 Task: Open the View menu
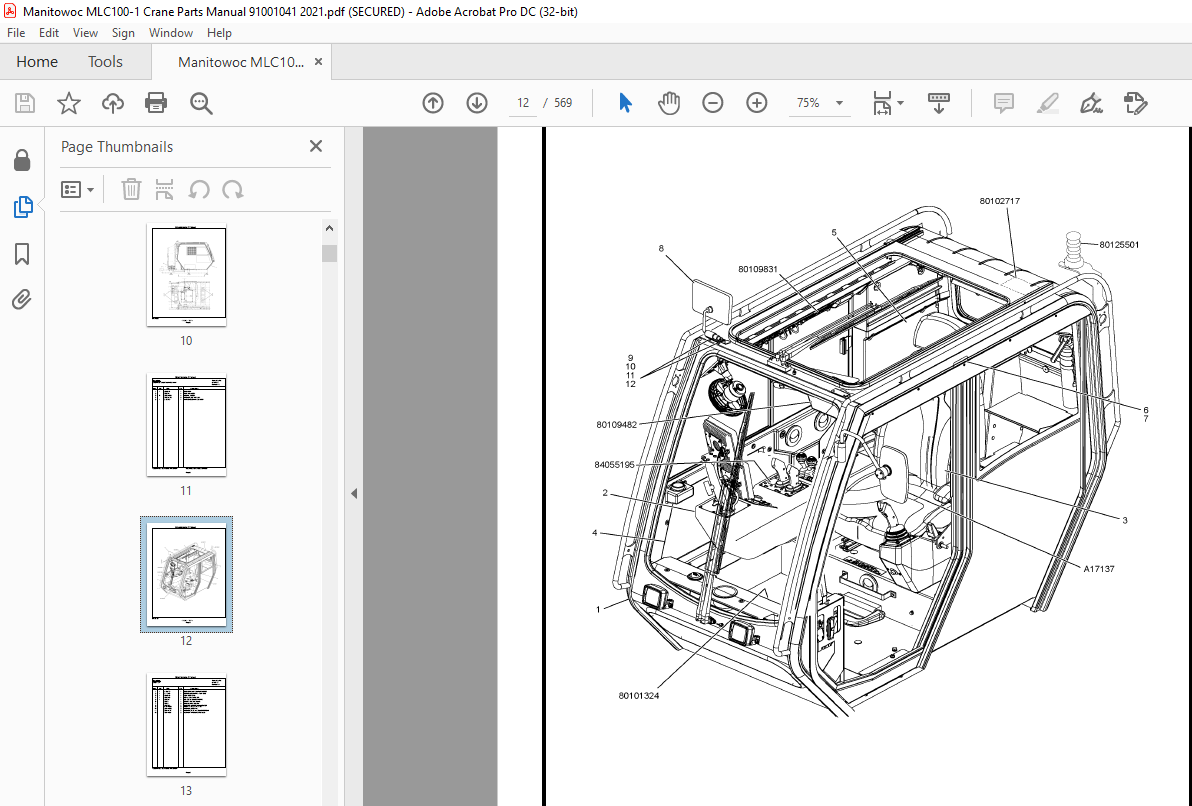tap(85, 33)
